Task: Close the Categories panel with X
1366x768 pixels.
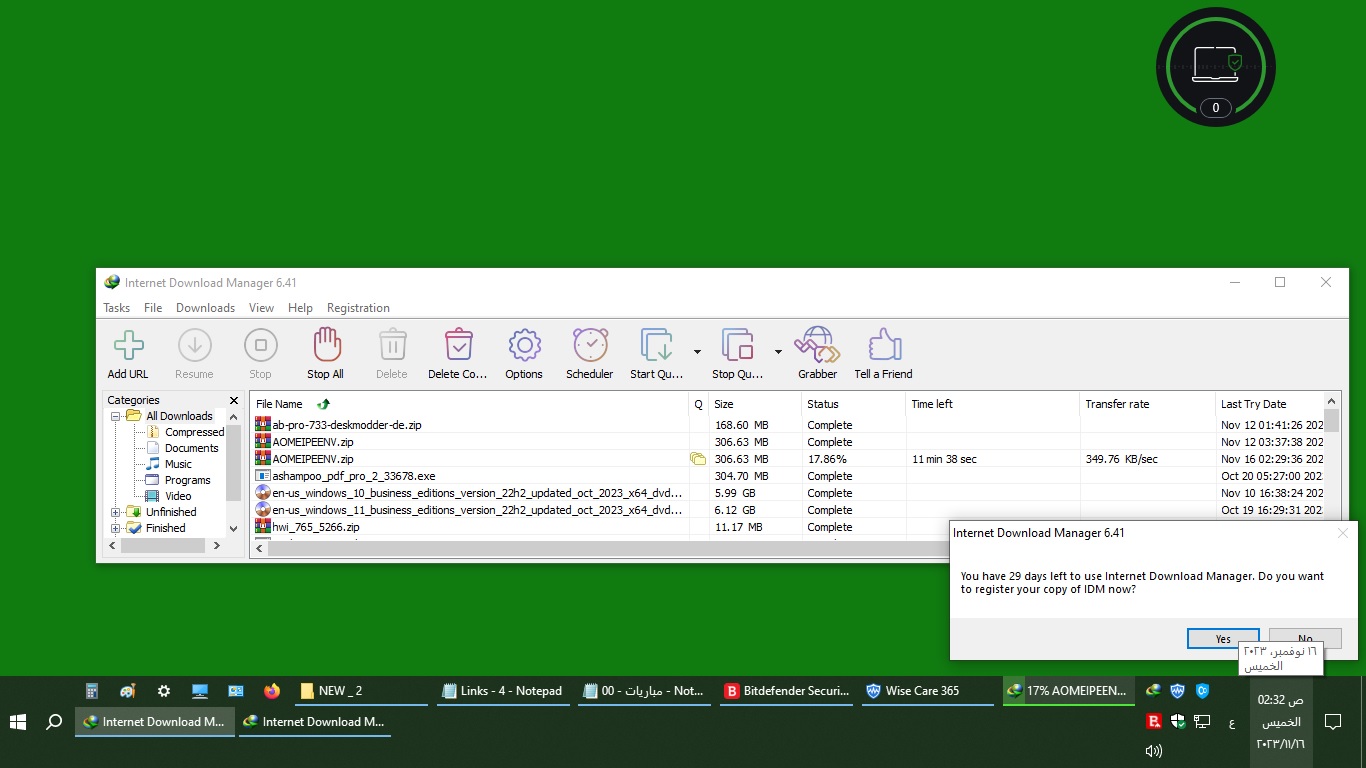Action: [x=234, y=400]
